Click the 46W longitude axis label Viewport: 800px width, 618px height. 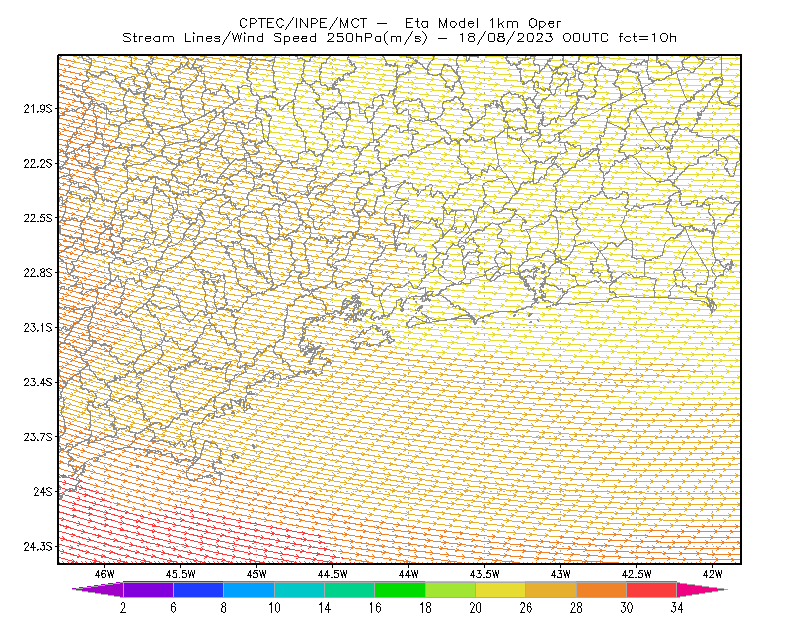[x=105, y=574]
